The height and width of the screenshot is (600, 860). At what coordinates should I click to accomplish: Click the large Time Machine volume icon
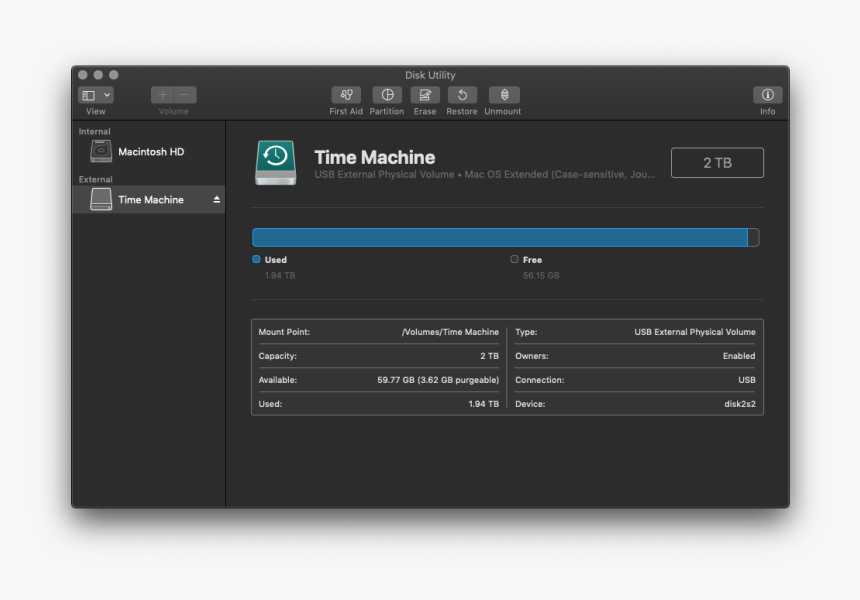coord(275,162)
